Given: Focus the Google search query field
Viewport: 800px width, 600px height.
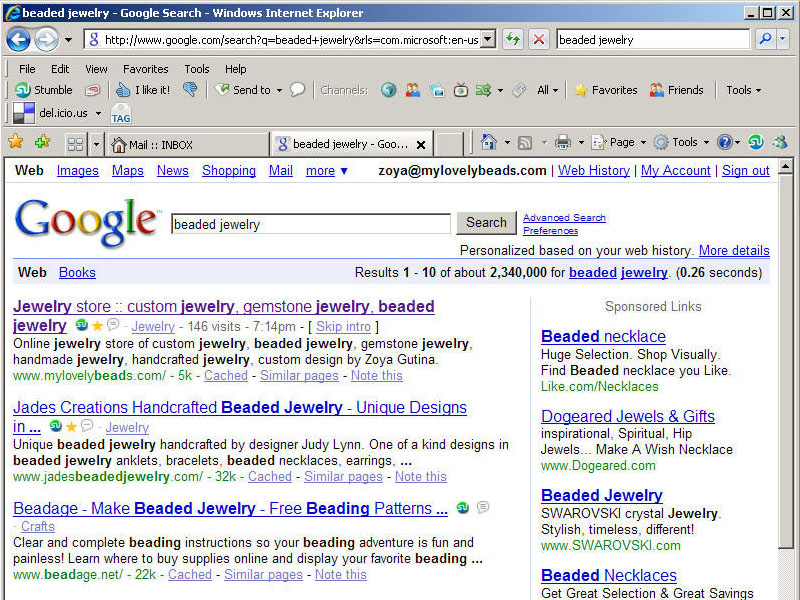Looking at the screenshot, I should pos(311,224).
